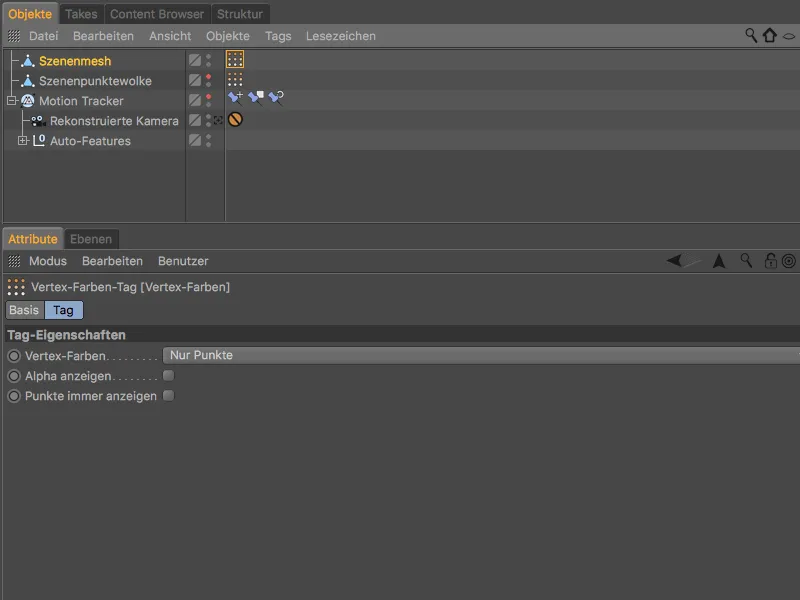This screenshot has width=800, height=600.
Task: Toggle the layer square of Motion Tracker
Action: 195,100
